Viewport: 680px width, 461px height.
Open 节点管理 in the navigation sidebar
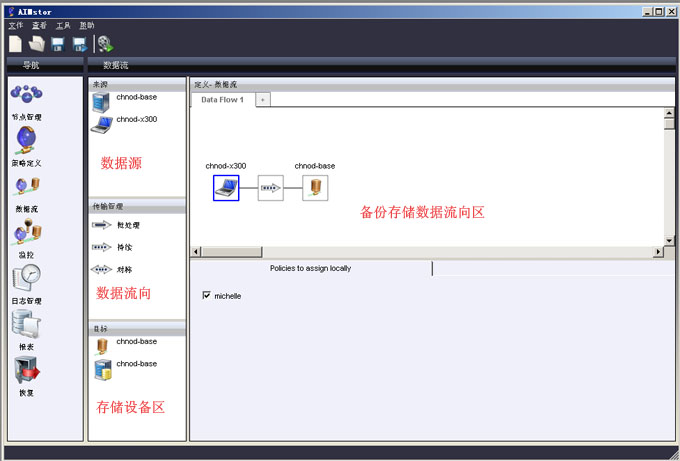point(26,96)
